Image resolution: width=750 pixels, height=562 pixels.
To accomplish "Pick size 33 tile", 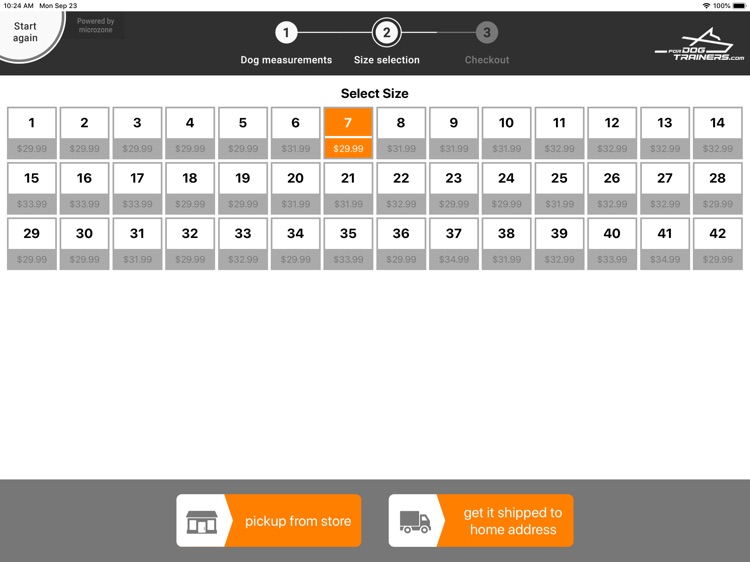I will pos(243,244).
